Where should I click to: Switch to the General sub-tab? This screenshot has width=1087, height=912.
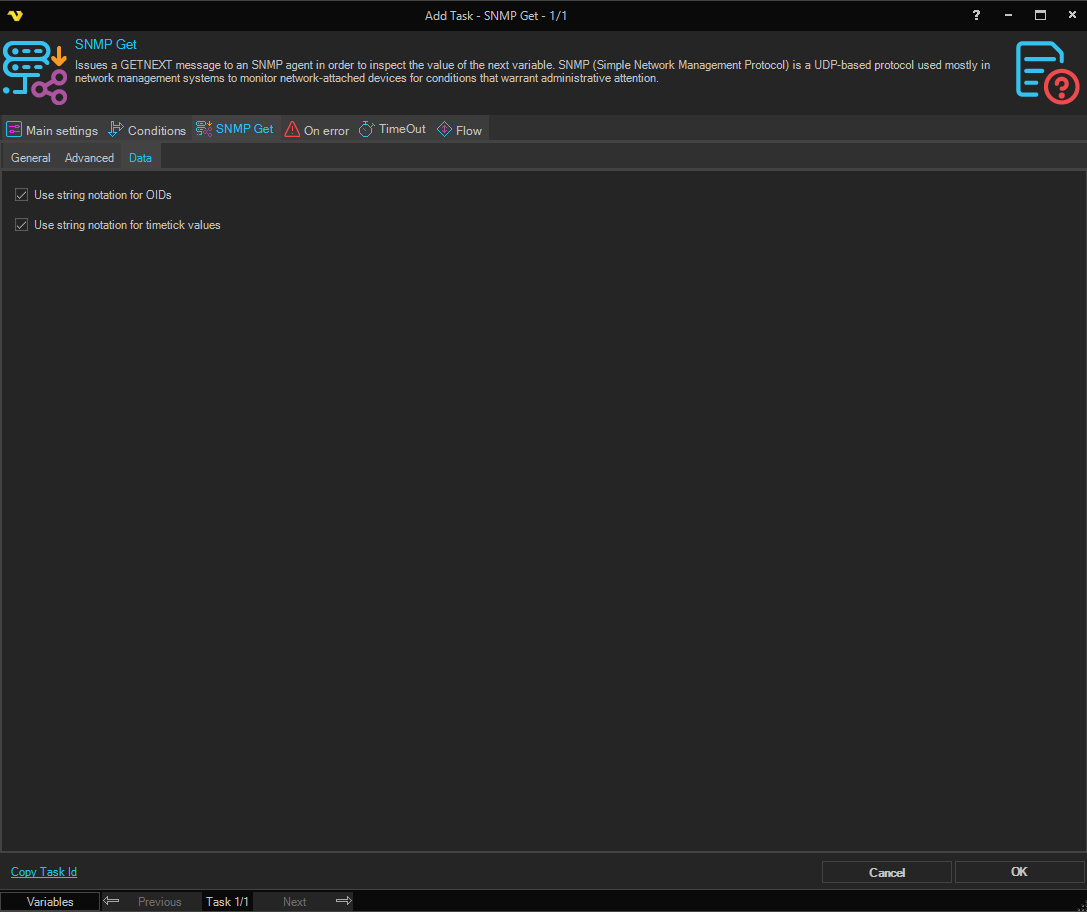[x=31, y=158]
